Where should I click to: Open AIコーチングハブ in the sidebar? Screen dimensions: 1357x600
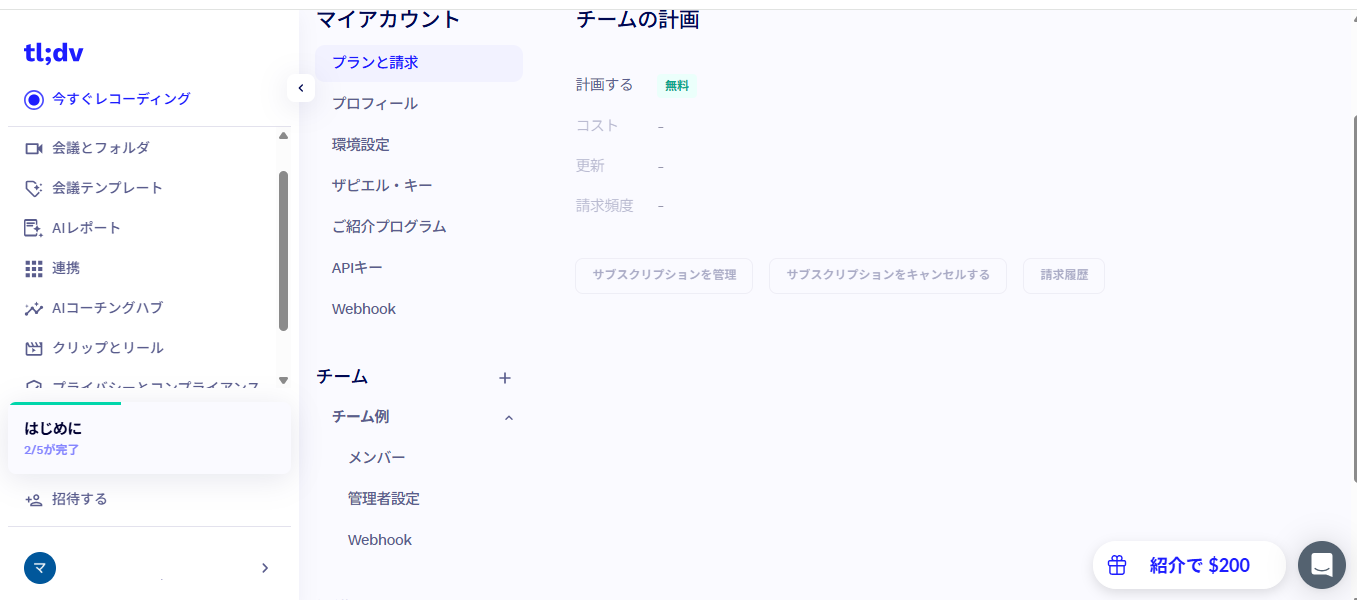tap(107, 308)
